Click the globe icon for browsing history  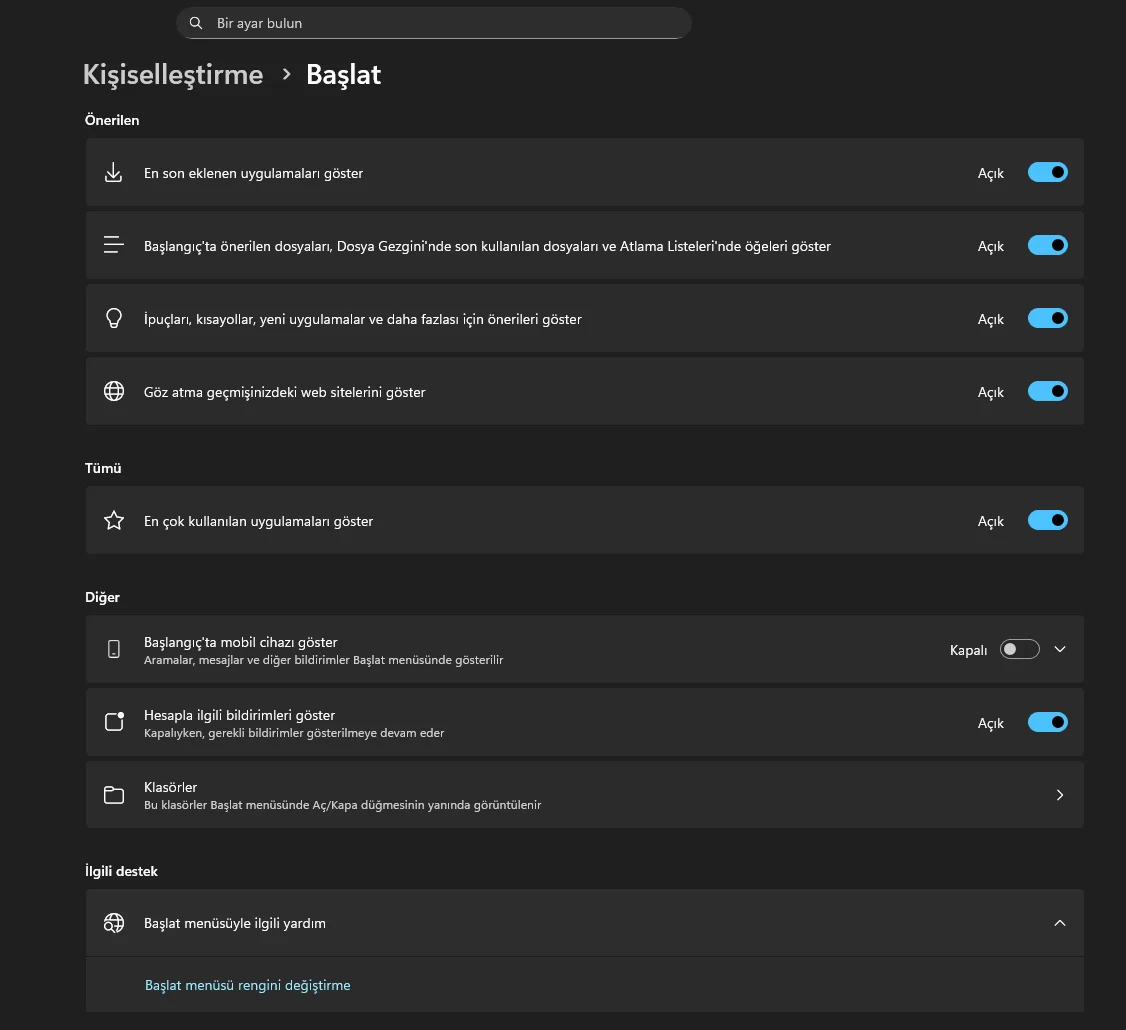click(x=114, y=392)
